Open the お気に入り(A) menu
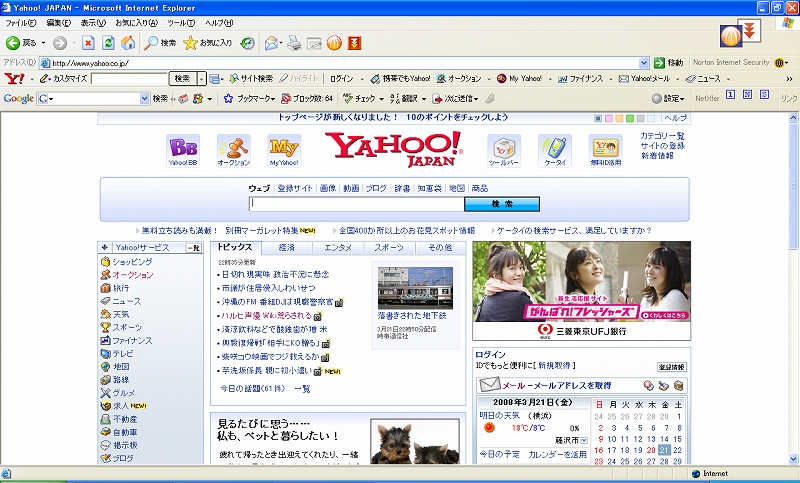The width and height of the screenshot is (800, 483). [x=136, y=23]
